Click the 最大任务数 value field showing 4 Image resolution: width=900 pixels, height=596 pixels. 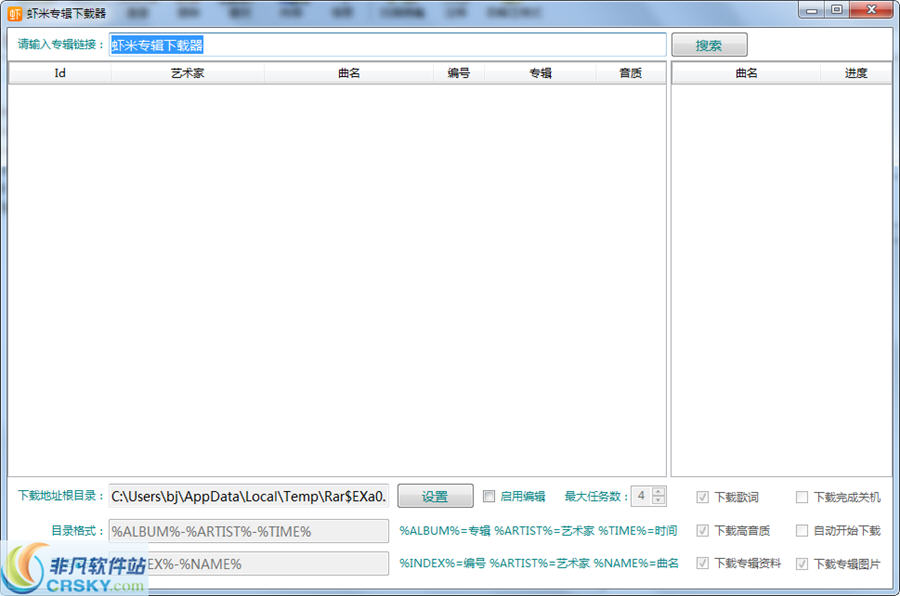[641, 496]
